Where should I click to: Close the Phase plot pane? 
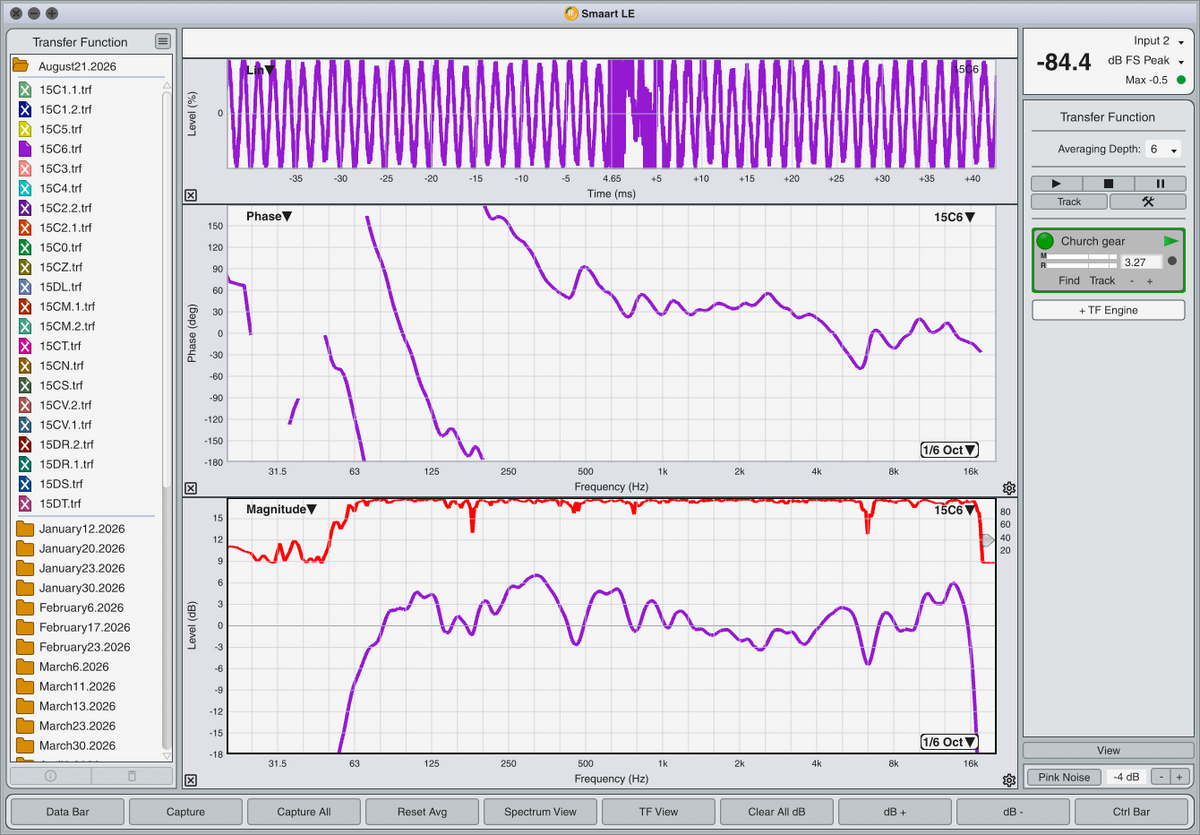[x=191, y=488]
